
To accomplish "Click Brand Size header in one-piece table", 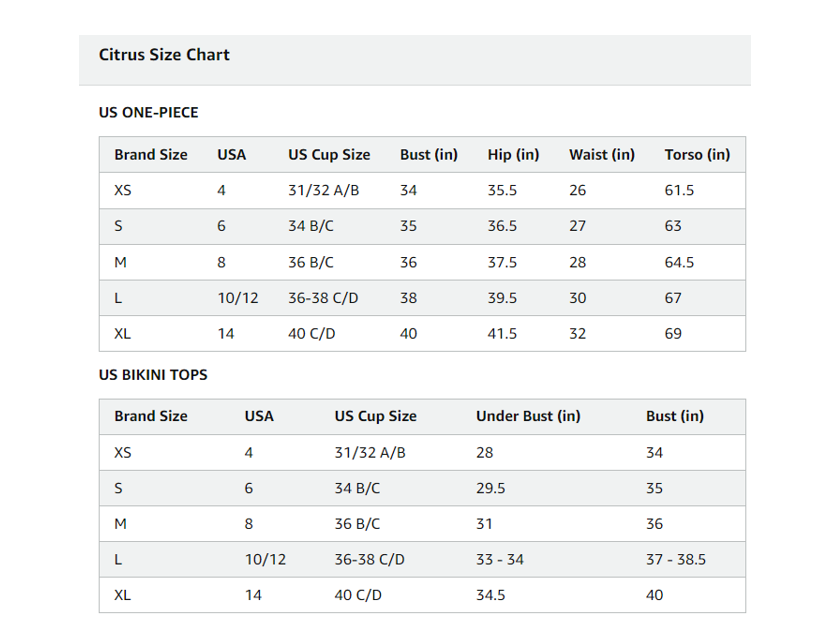I will 151,155.
